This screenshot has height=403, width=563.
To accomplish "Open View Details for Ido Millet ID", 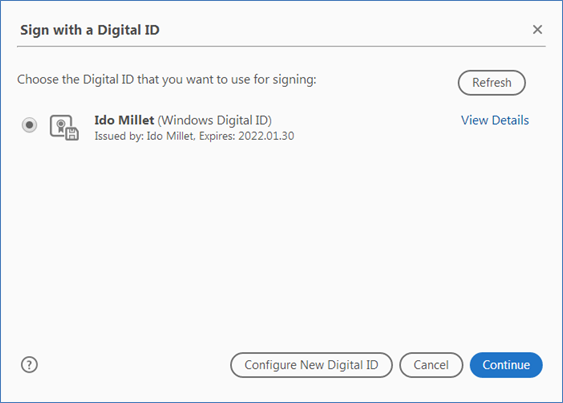I will tap(495, 120).
